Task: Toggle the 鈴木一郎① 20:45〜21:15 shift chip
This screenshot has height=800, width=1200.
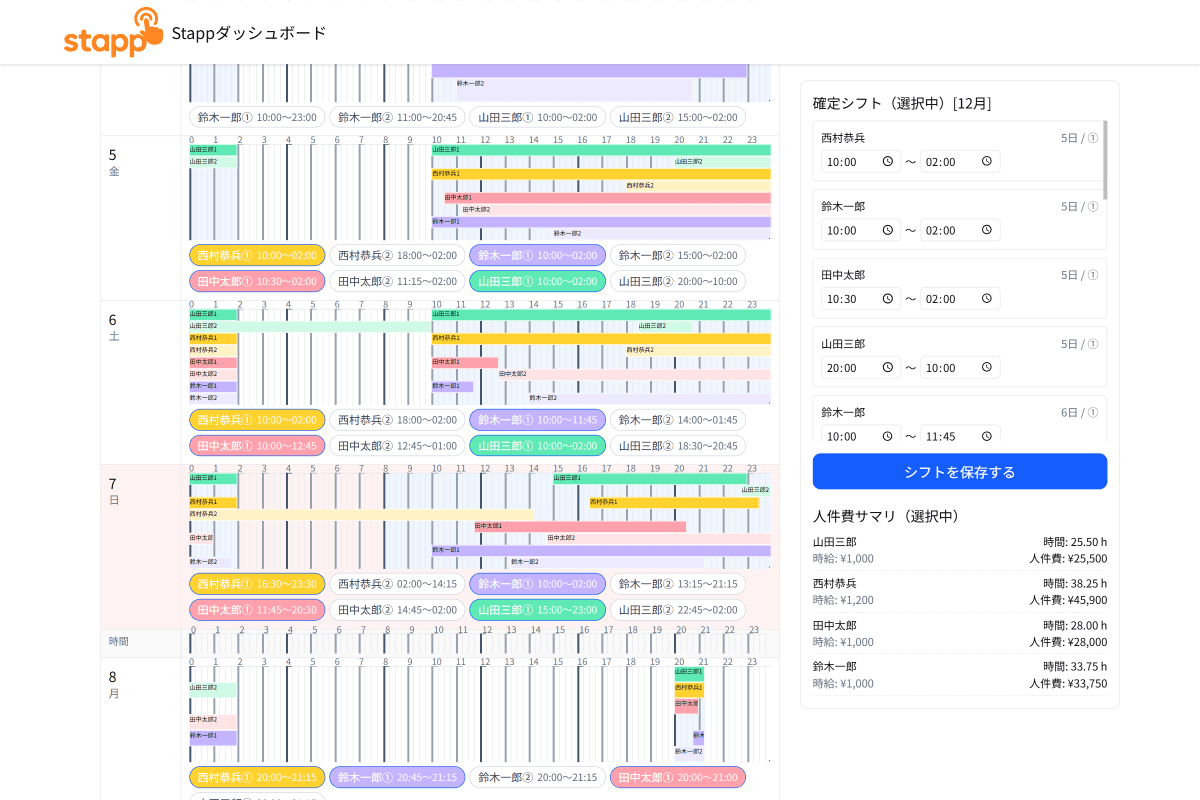Action: [x=397, y=777]
